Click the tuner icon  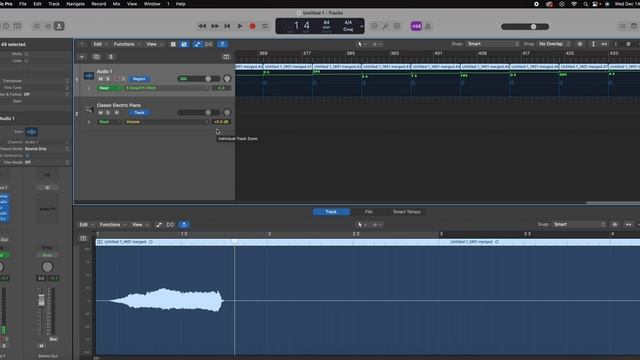pos(386,26)
